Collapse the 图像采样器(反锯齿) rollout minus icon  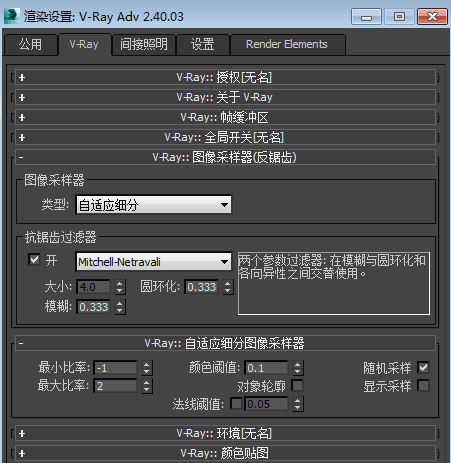(x=21, y=157)
